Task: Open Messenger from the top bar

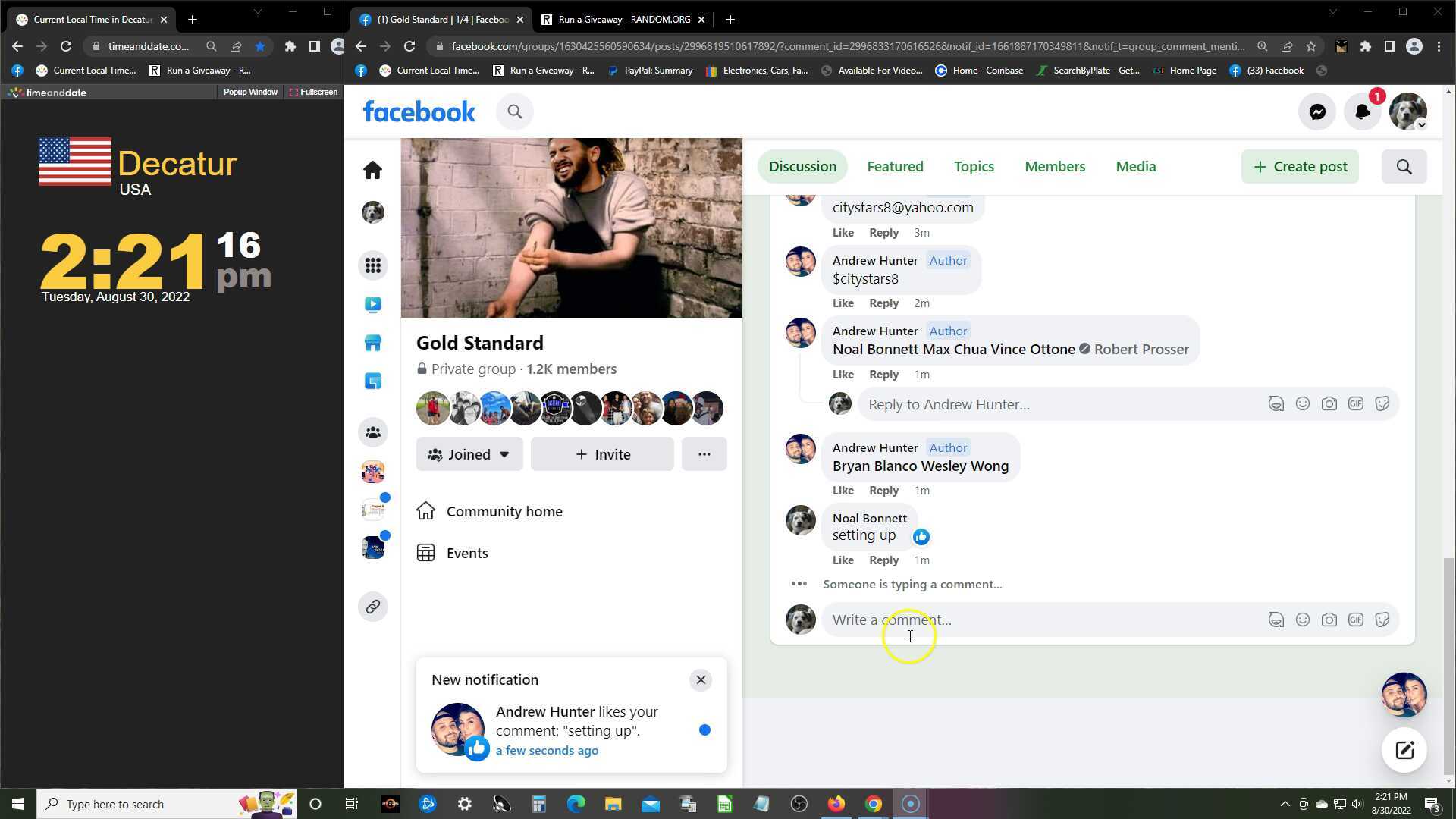Action: [x=1317, y=112]
